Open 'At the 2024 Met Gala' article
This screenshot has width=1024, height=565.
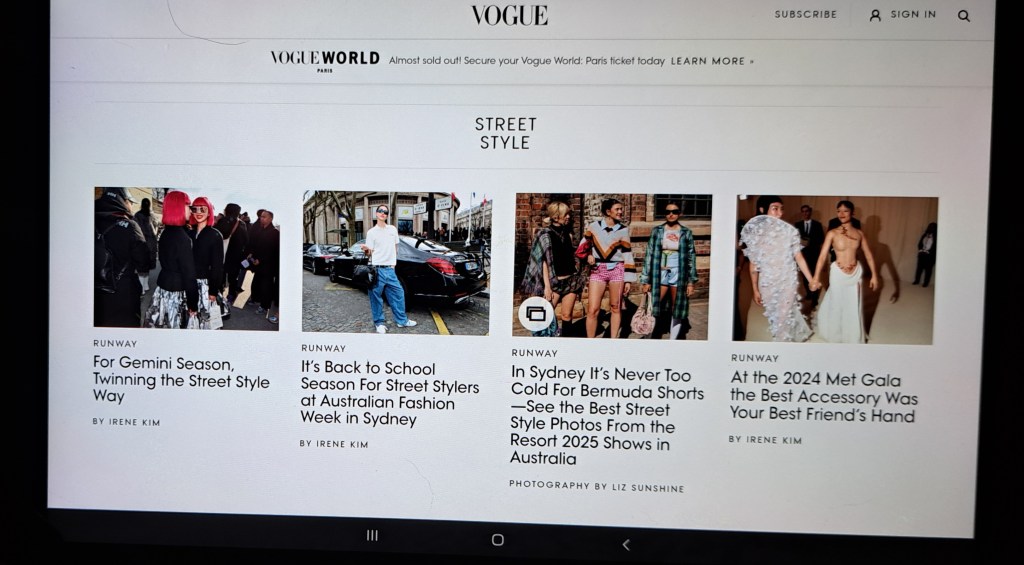click(x=824, y=396)
